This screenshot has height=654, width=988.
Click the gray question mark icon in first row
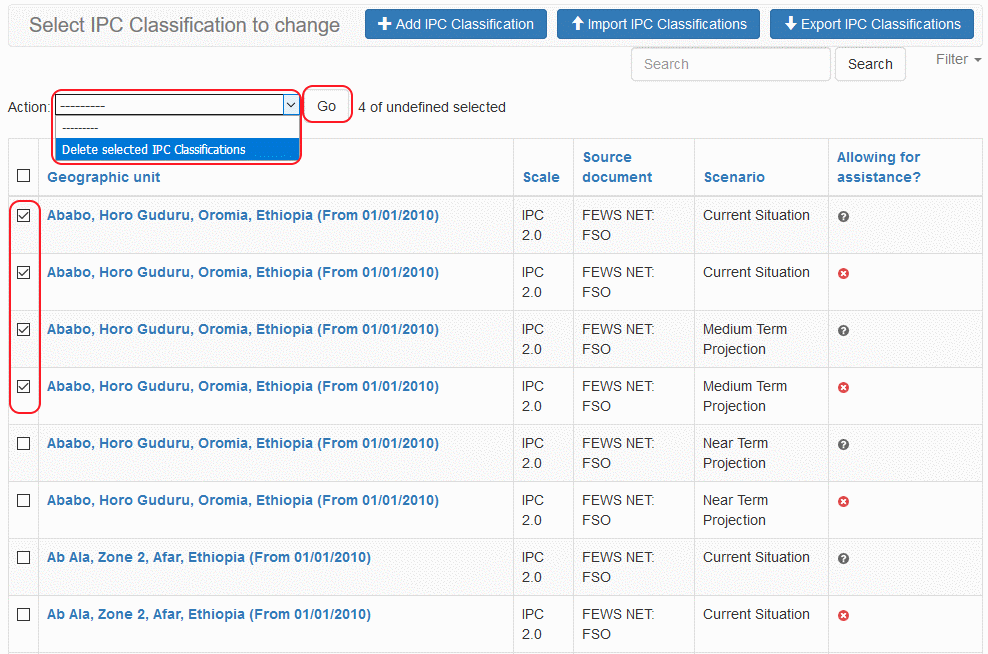(x=843, y=216)
